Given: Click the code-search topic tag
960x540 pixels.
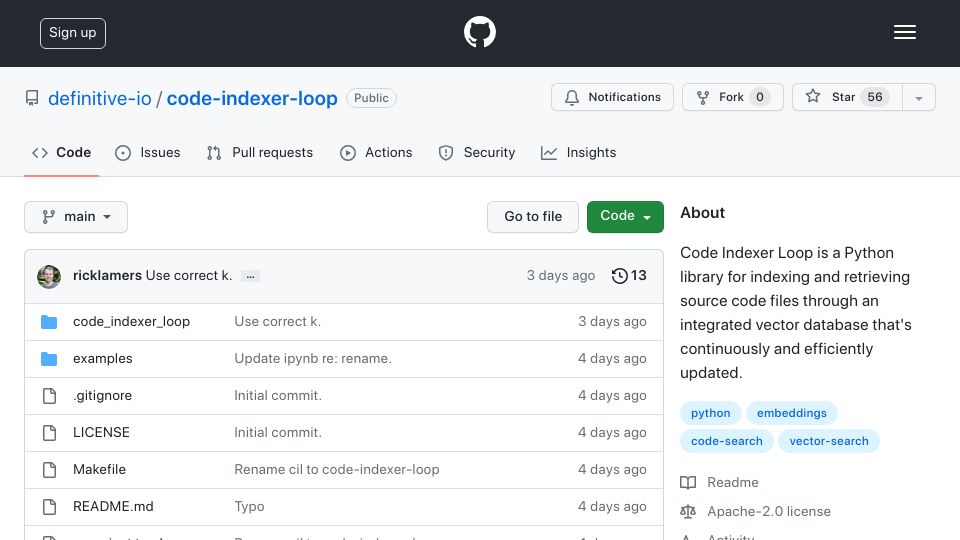Looking at the screenshot, I should coord(727,441).
